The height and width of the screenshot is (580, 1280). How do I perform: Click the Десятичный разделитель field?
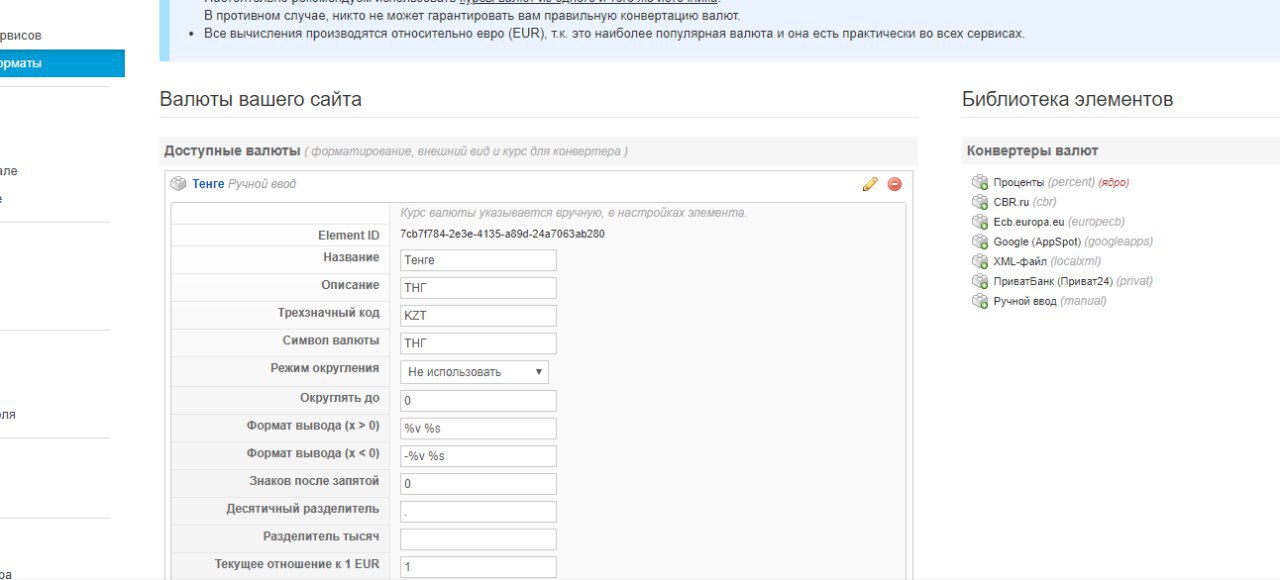coord(478,512)
